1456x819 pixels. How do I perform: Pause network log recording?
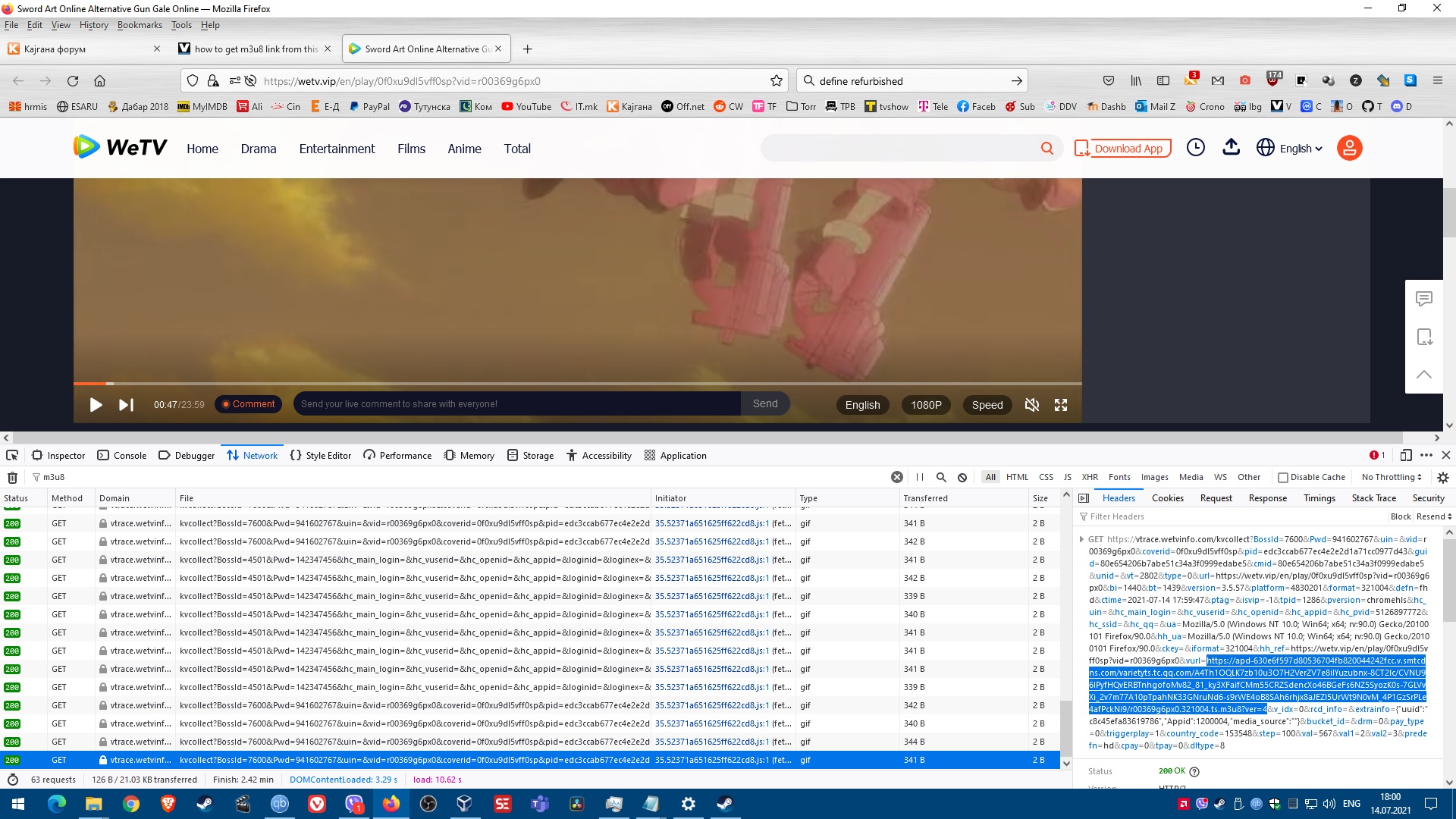coord(919,477)
